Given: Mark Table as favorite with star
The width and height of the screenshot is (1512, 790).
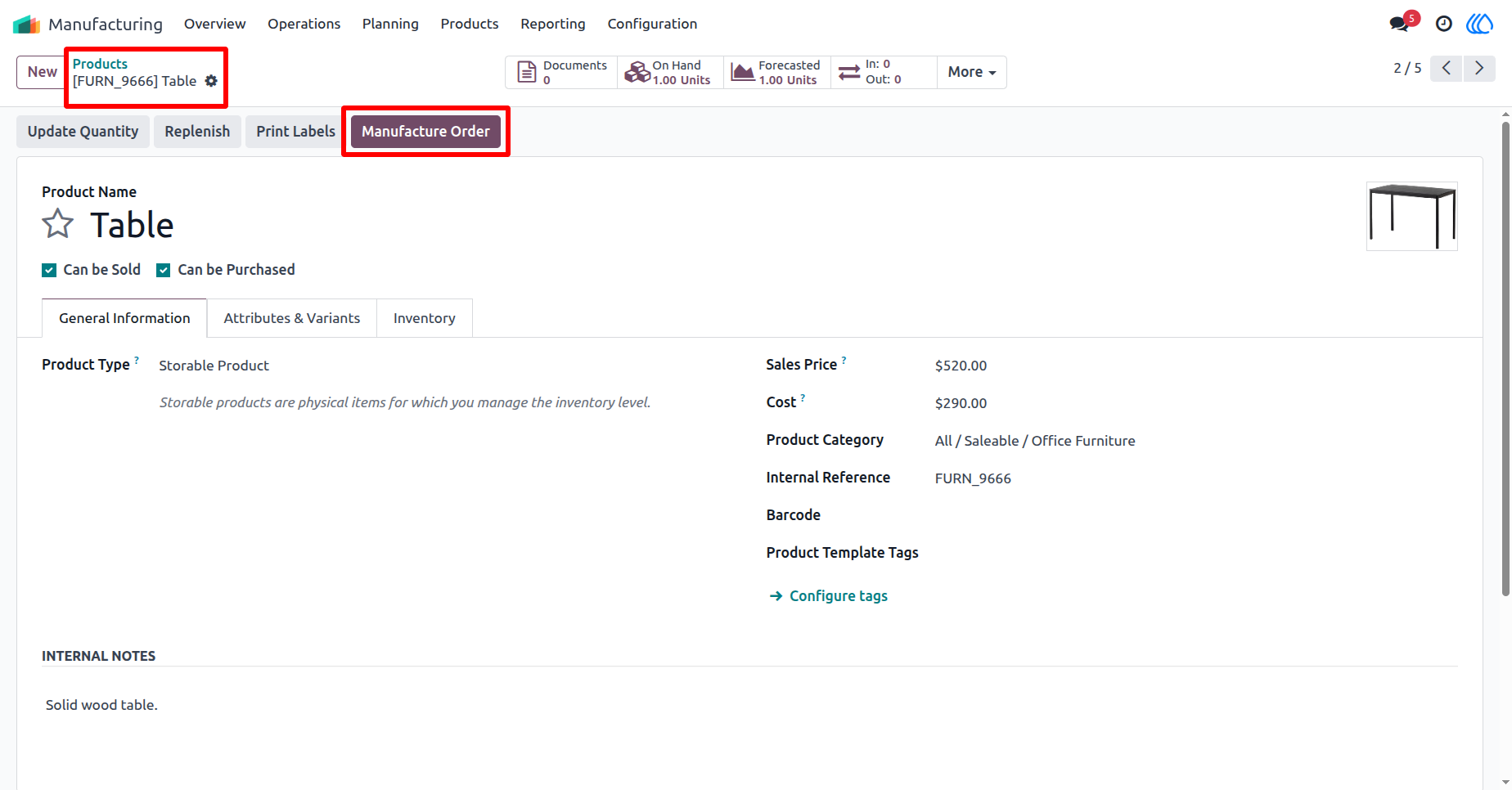Looking at the screenshot, I should tap(58, 224).
